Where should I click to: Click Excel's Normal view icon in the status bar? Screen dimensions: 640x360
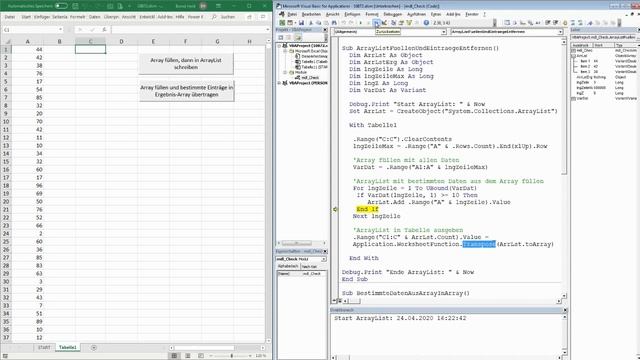tap(174, 356)
